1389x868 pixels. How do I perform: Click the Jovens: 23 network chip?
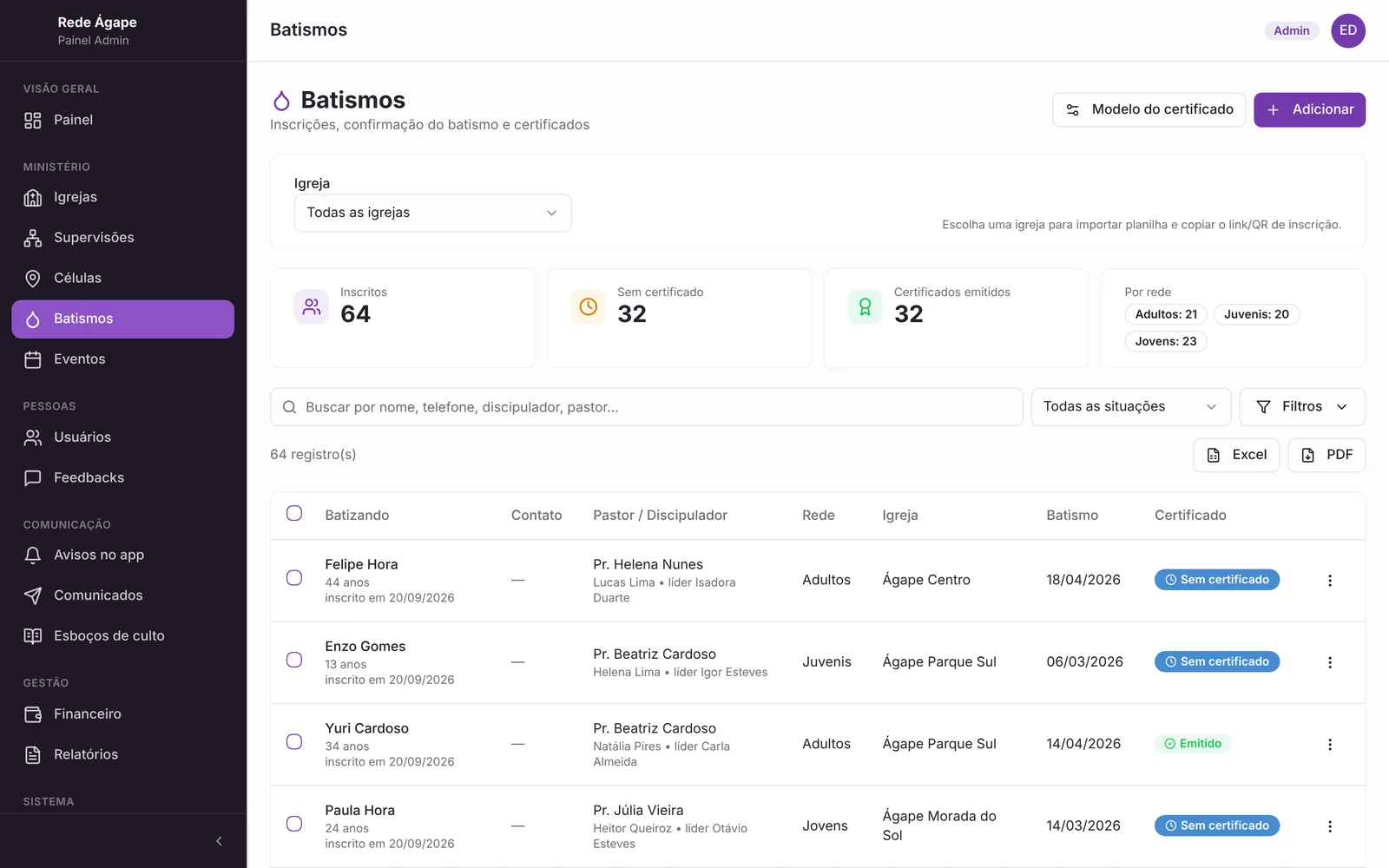1166,341
